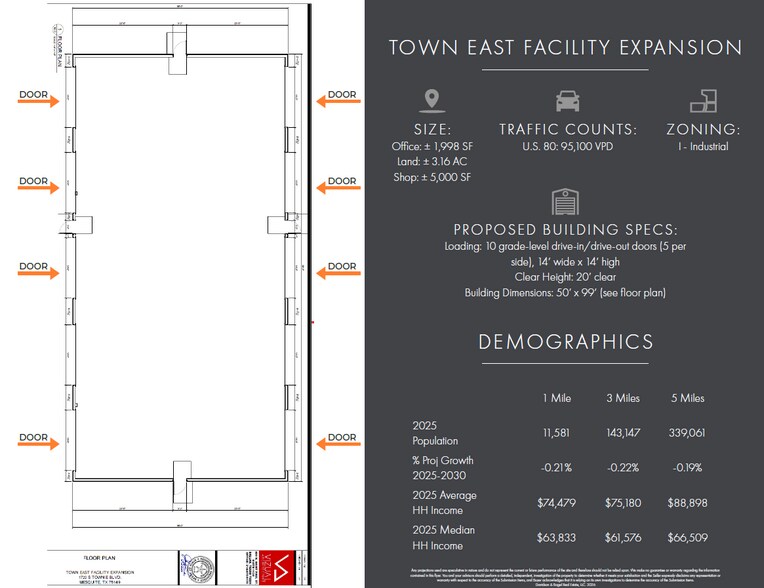Click growth value -0.19%
This screenshot has height=588, width=764.
pyautogui.click(x=687, y=468)
